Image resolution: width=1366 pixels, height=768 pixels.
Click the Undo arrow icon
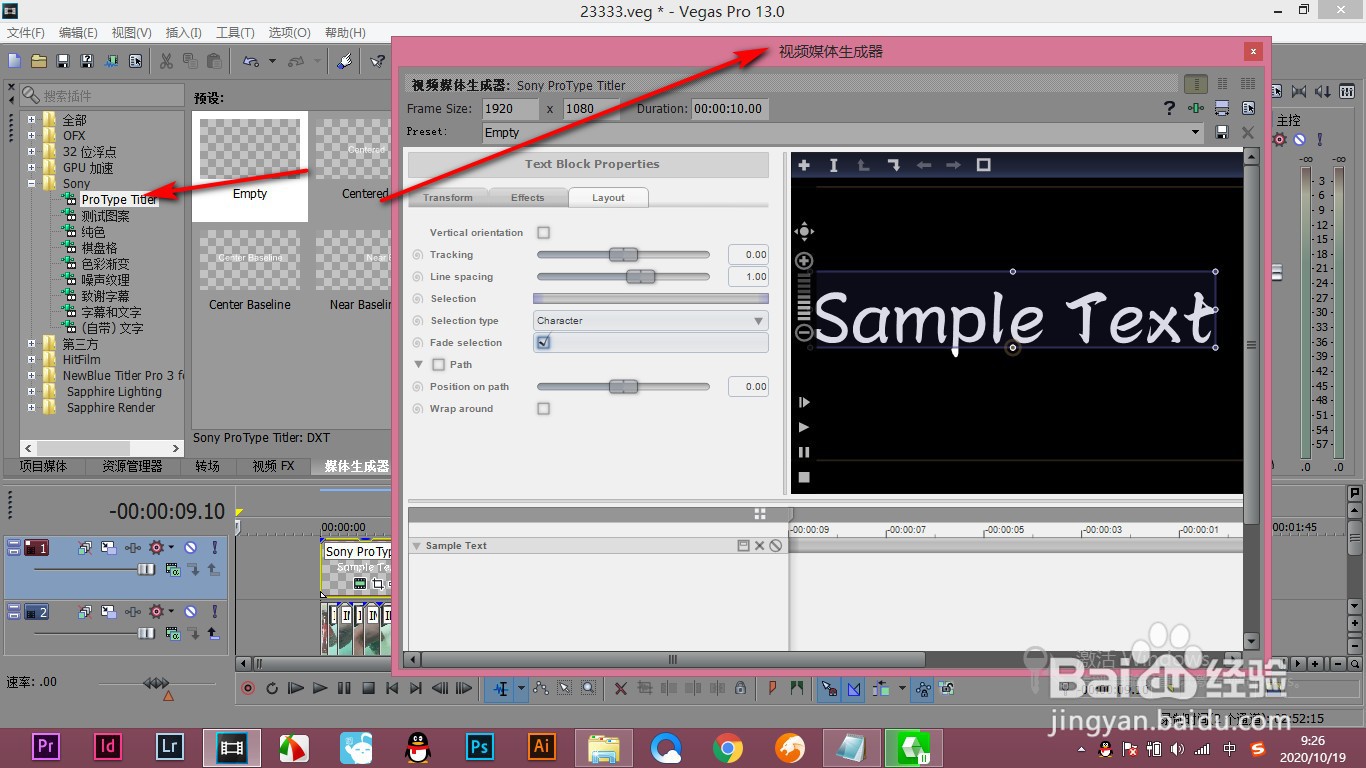pos(250,61)
